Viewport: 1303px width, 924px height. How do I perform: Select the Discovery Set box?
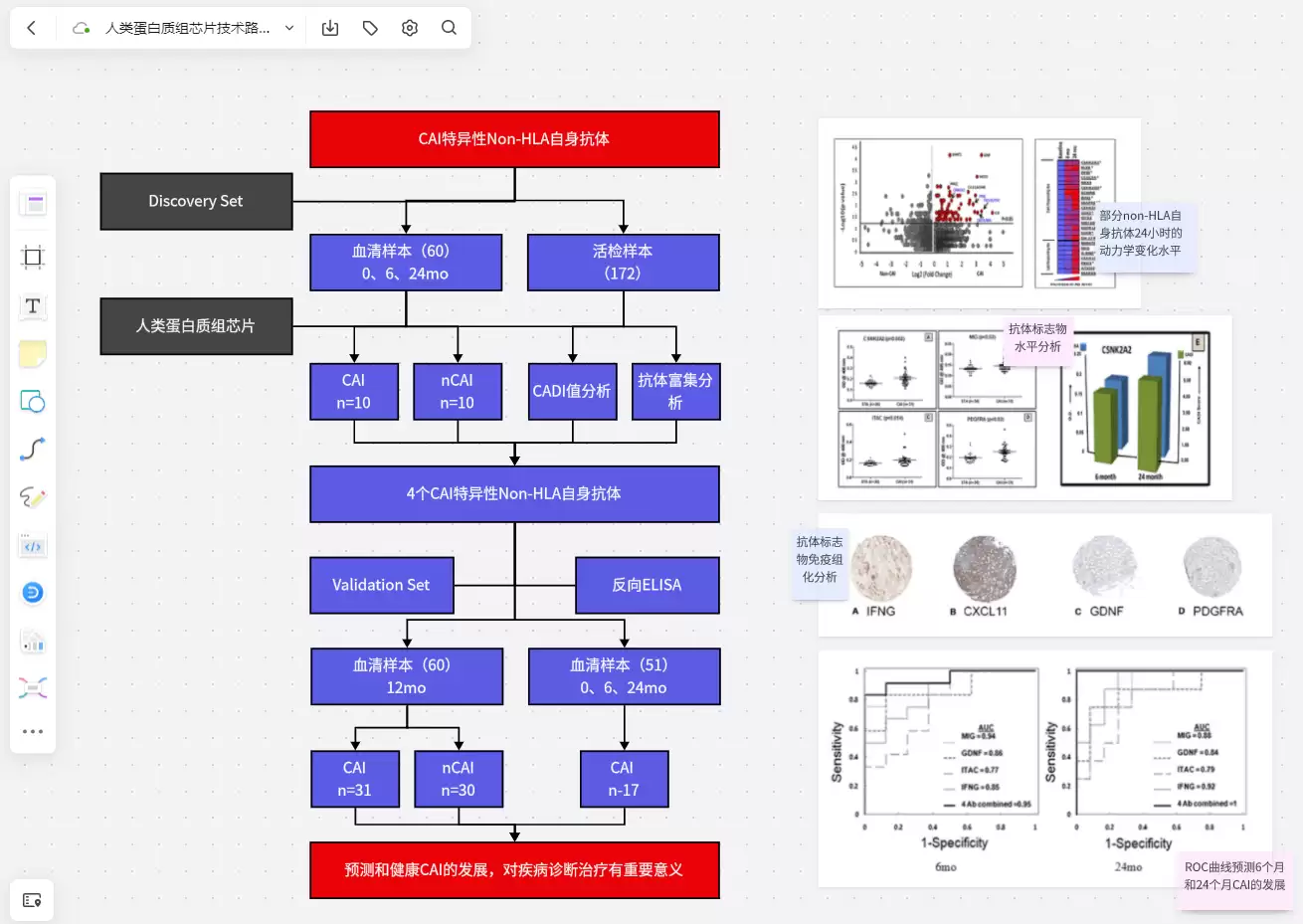click(196, 201)
